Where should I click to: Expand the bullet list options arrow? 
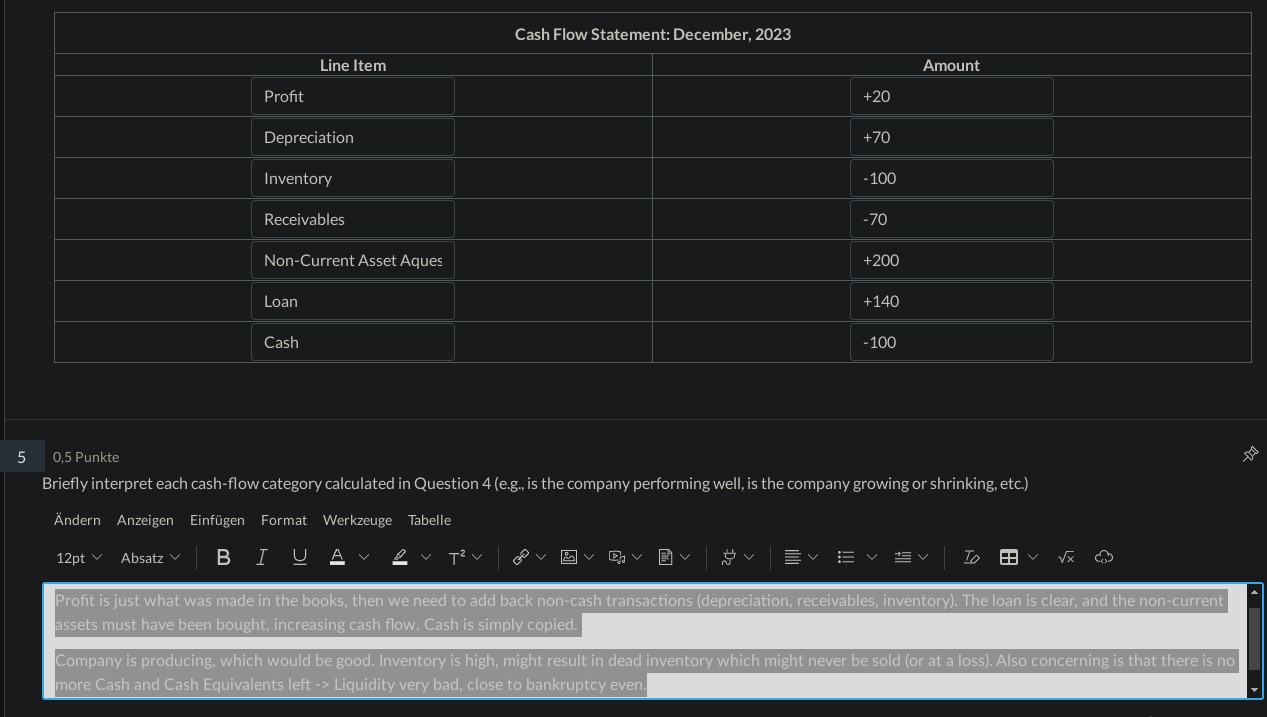point(871,557)
